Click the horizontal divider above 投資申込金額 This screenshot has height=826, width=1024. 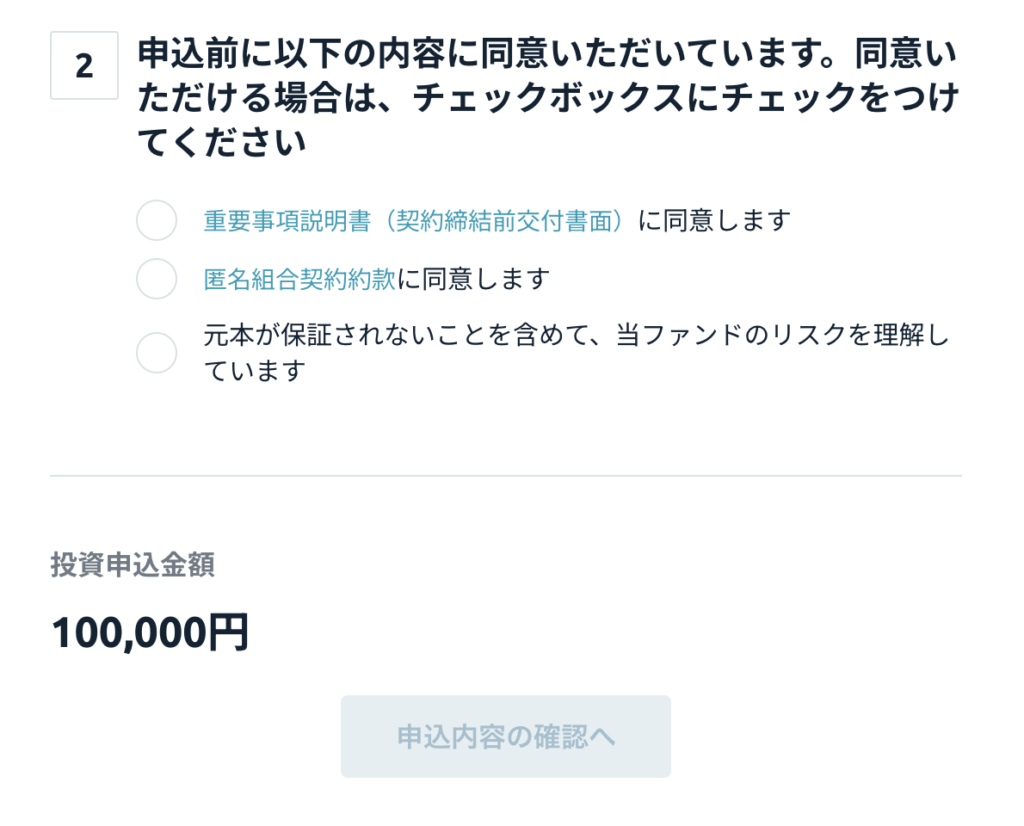point(505,476)
